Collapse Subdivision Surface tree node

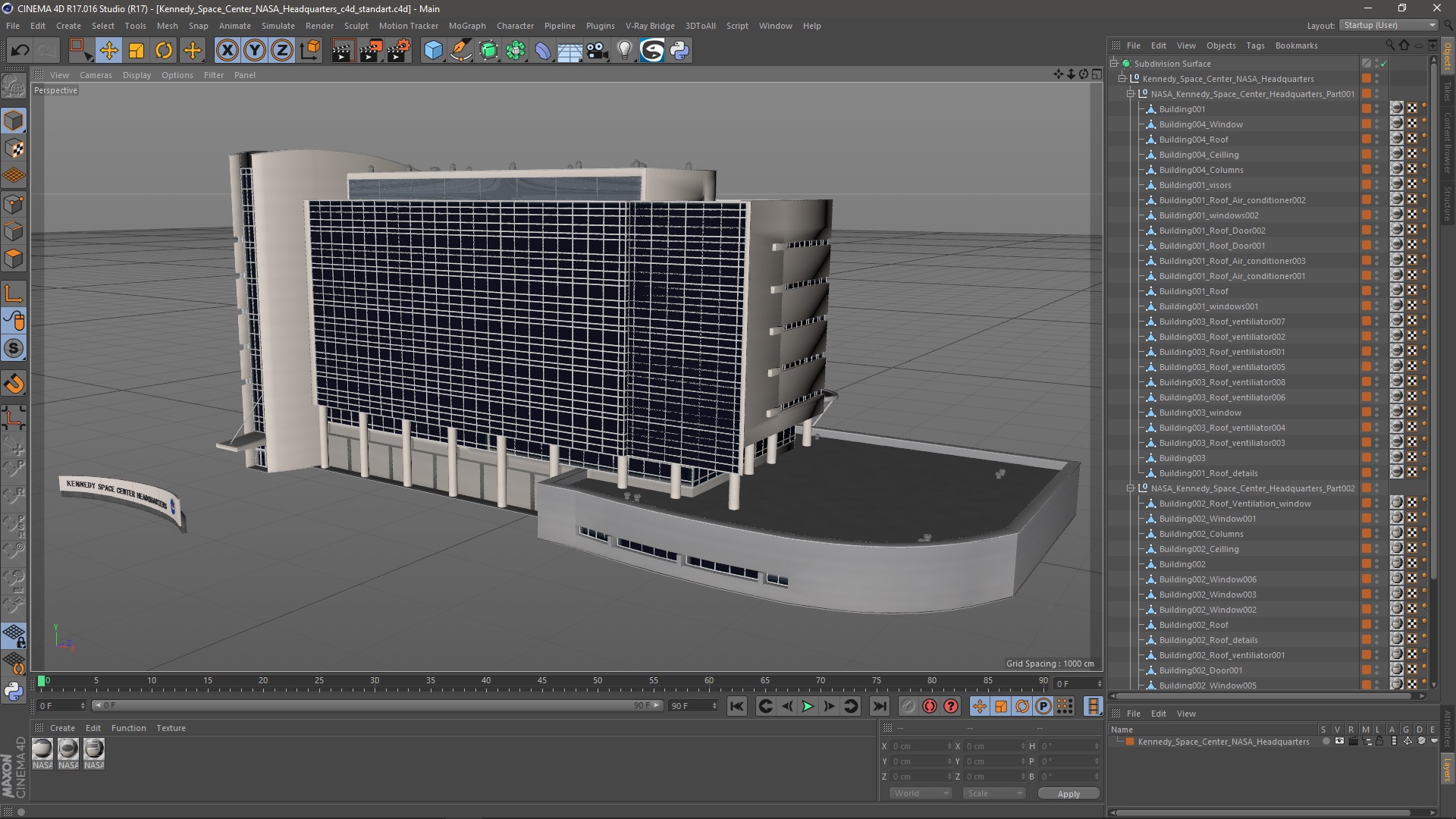point(1114,64)
